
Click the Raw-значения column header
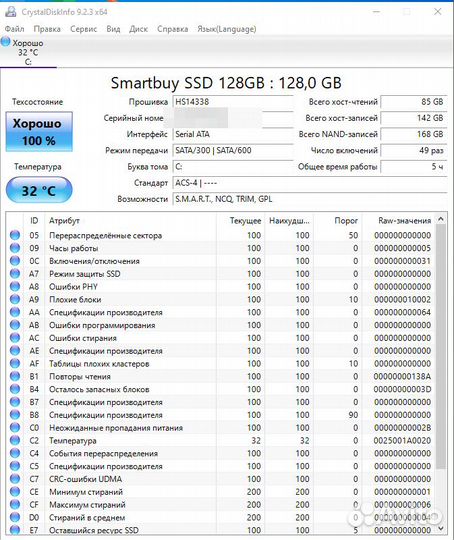pos(398,221)
